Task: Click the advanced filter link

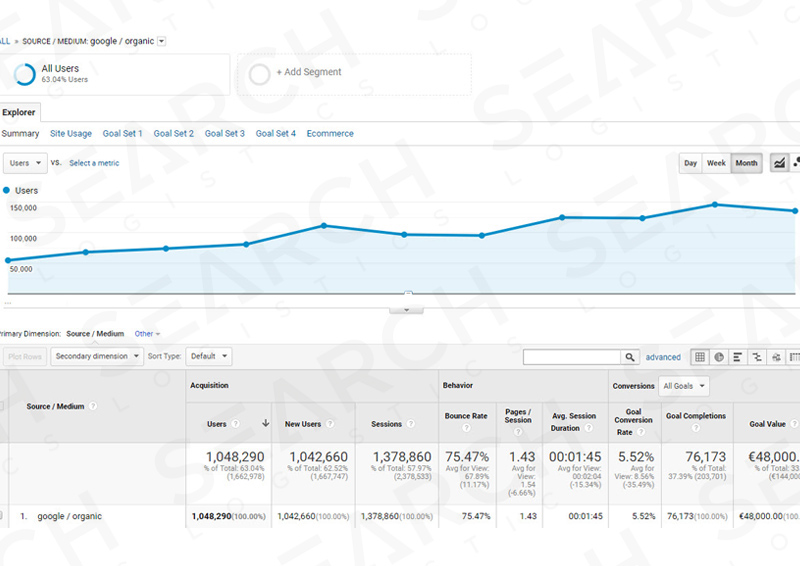Action: click(663, 357)
